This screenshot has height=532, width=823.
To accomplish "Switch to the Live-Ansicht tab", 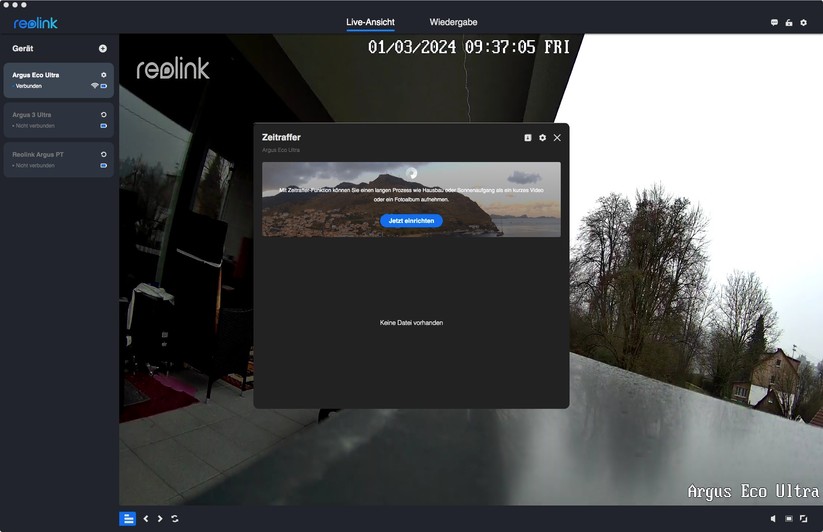I will click(371, 22).
